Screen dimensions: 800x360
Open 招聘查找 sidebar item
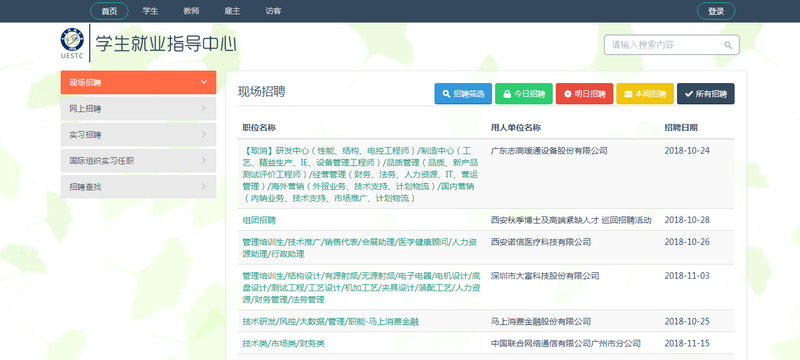138,187
